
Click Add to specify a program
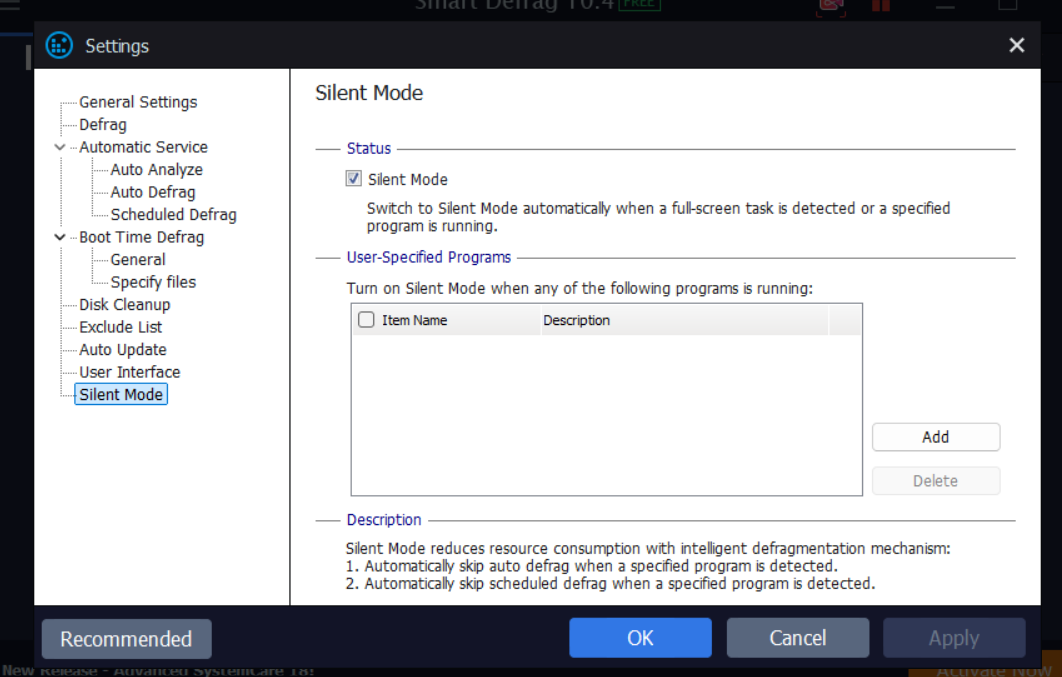pyautogui.click(x=935, y=437)
